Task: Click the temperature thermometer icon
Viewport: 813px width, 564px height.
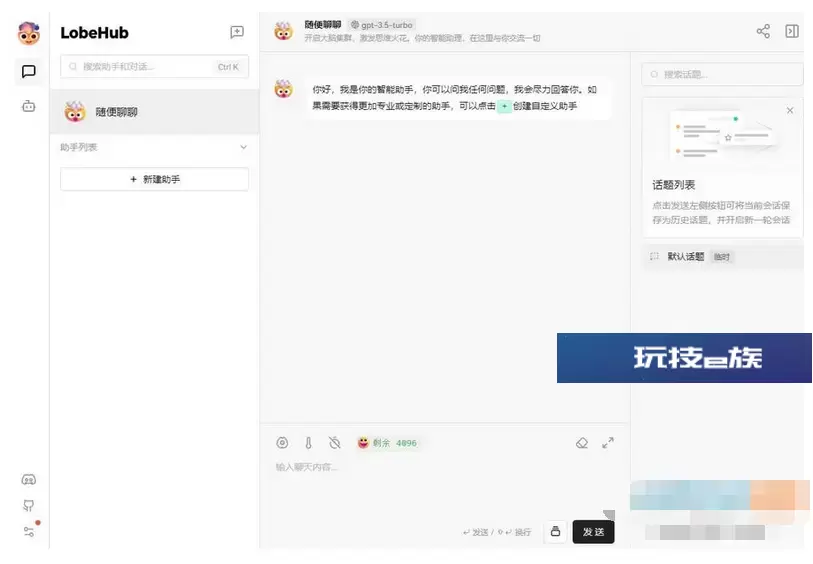Action: coord(309,443)
